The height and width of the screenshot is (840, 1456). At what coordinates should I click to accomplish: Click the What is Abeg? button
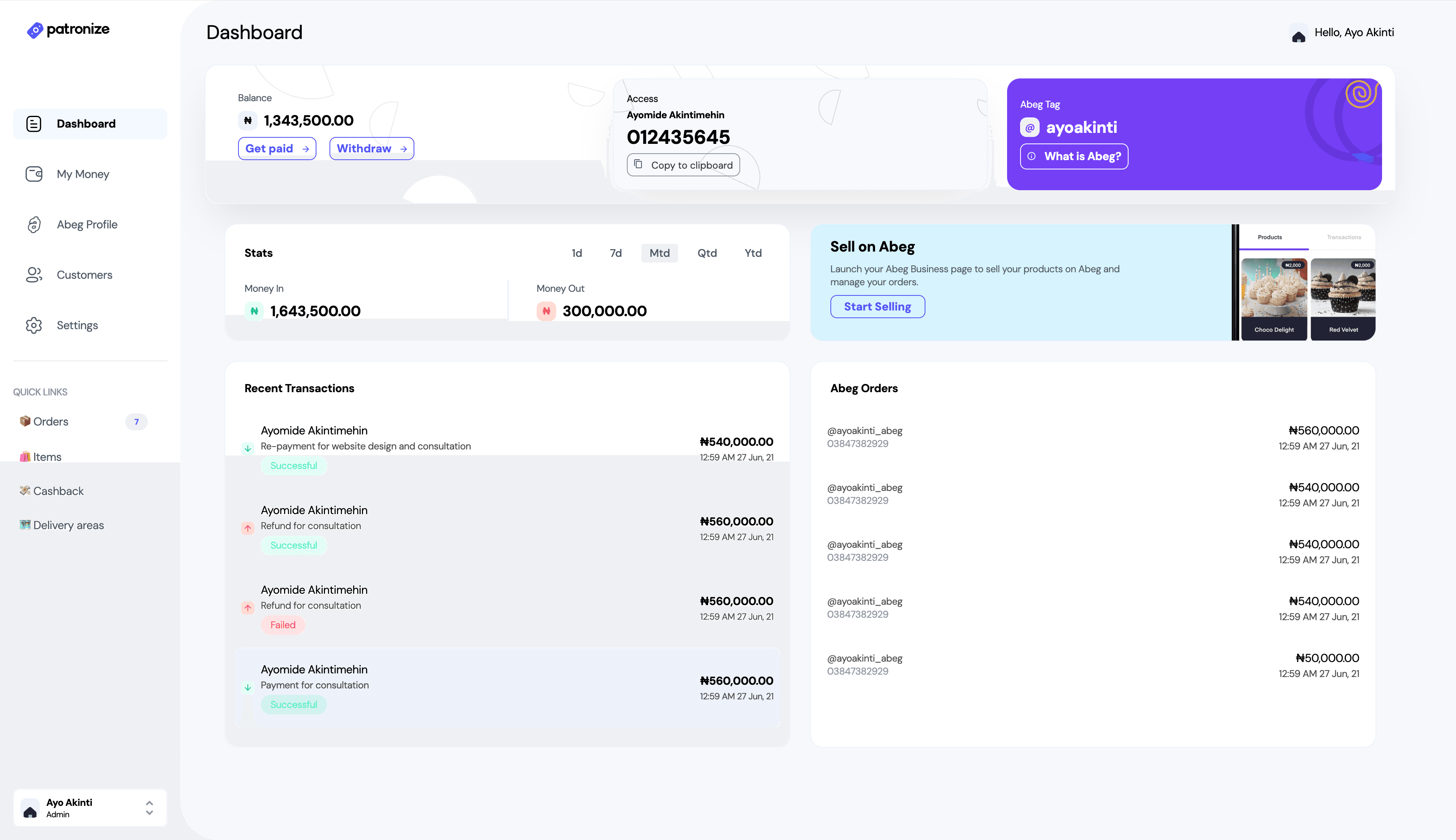(x=1074, y=156)
